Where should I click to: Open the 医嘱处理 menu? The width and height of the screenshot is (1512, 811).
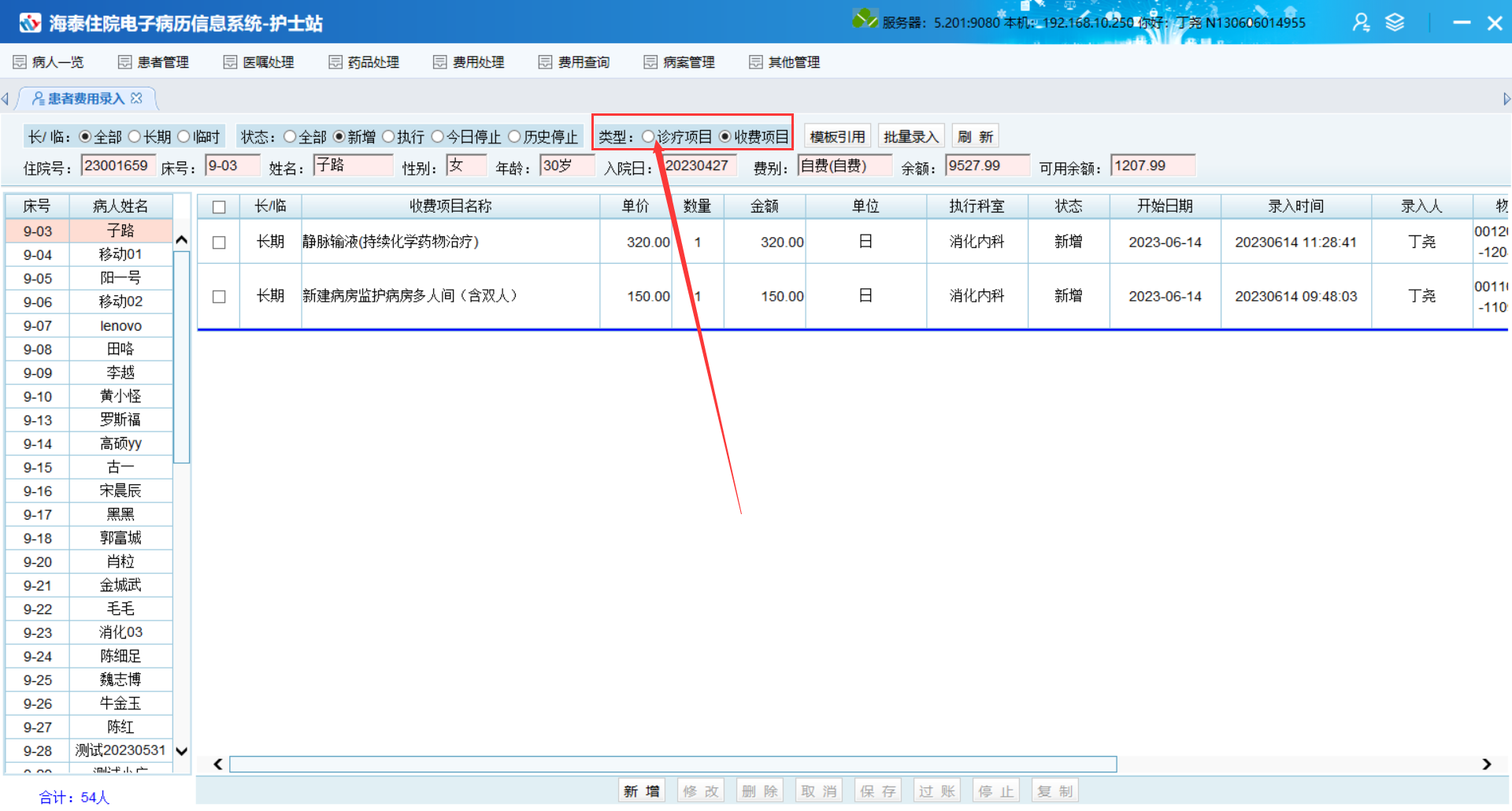click(x=259, y=62)
